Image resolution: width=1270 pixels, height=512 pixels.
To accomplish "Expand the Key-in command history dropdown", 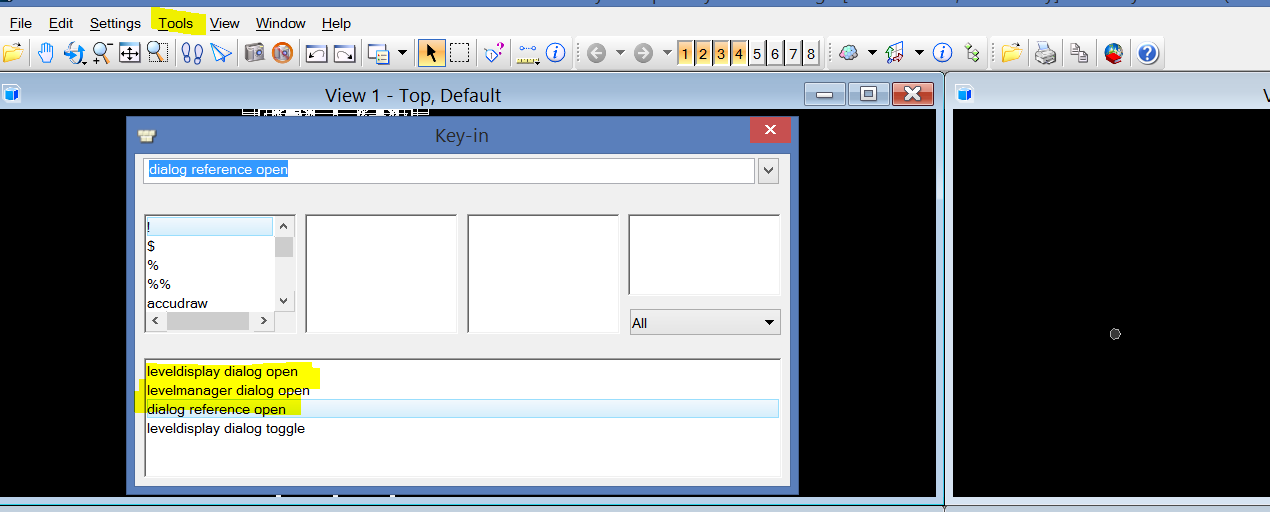I will coord(768,170).
